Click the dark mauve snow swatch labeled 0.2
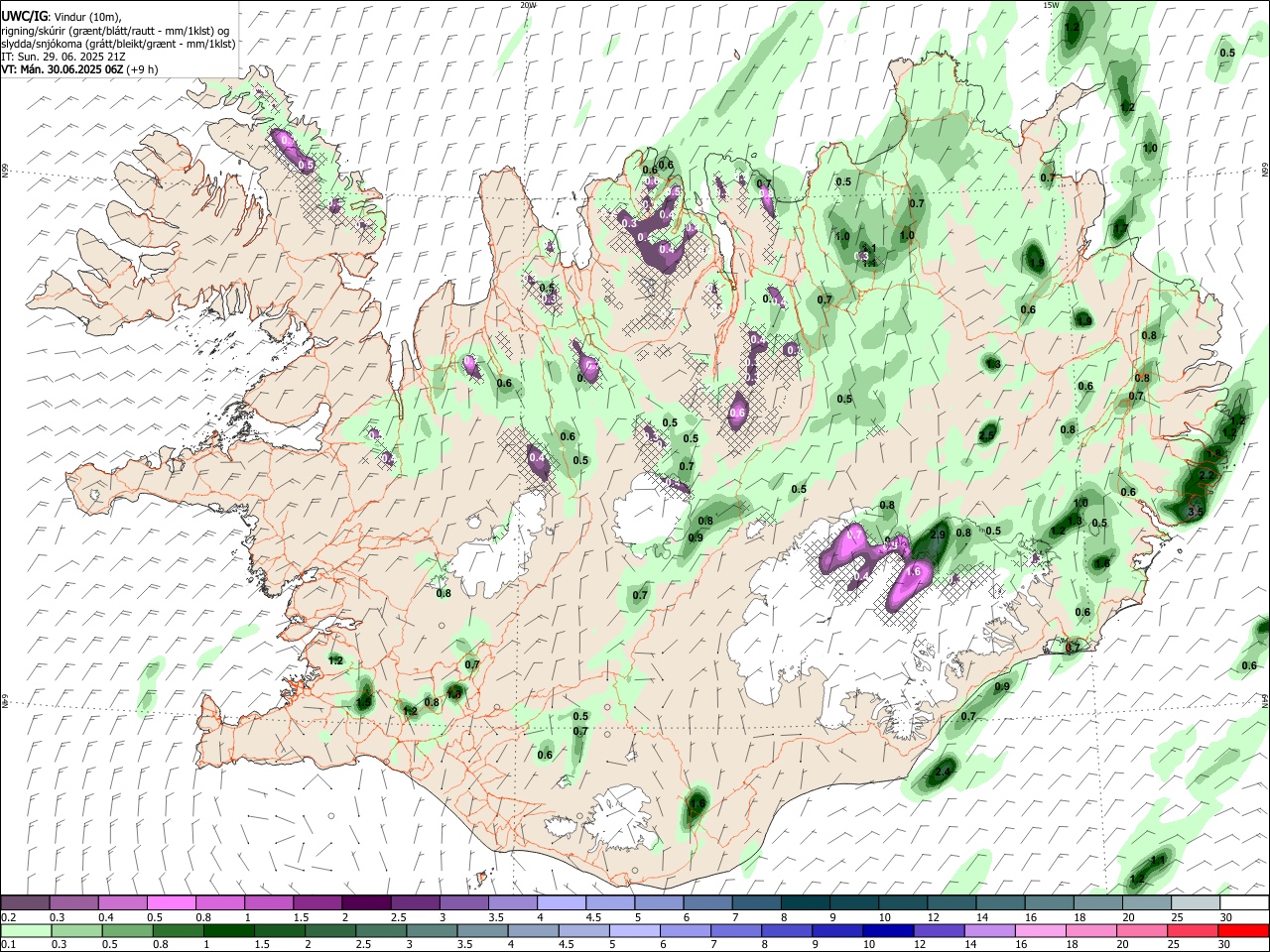1270x952 pixels. click(x=25, y=903)
